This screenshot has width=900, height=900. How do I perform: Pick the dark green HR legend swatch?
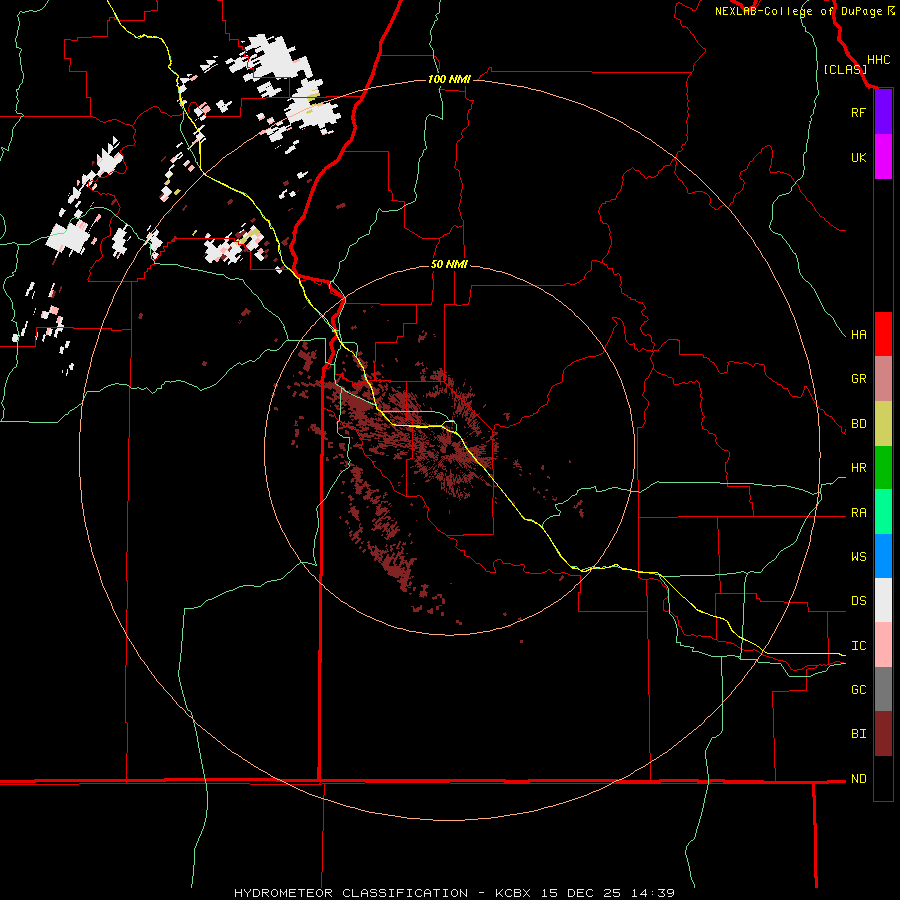tap(883, 468)
